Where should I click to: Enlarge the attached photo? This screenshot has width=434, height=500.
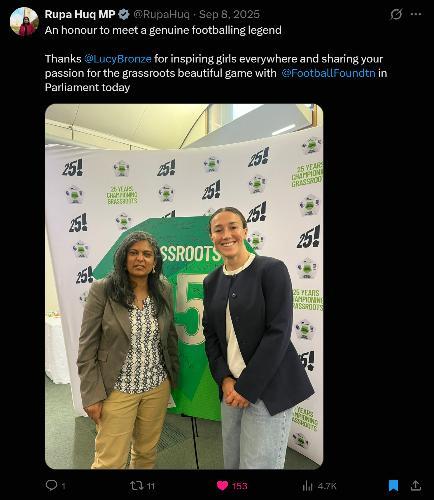point(184,287)
